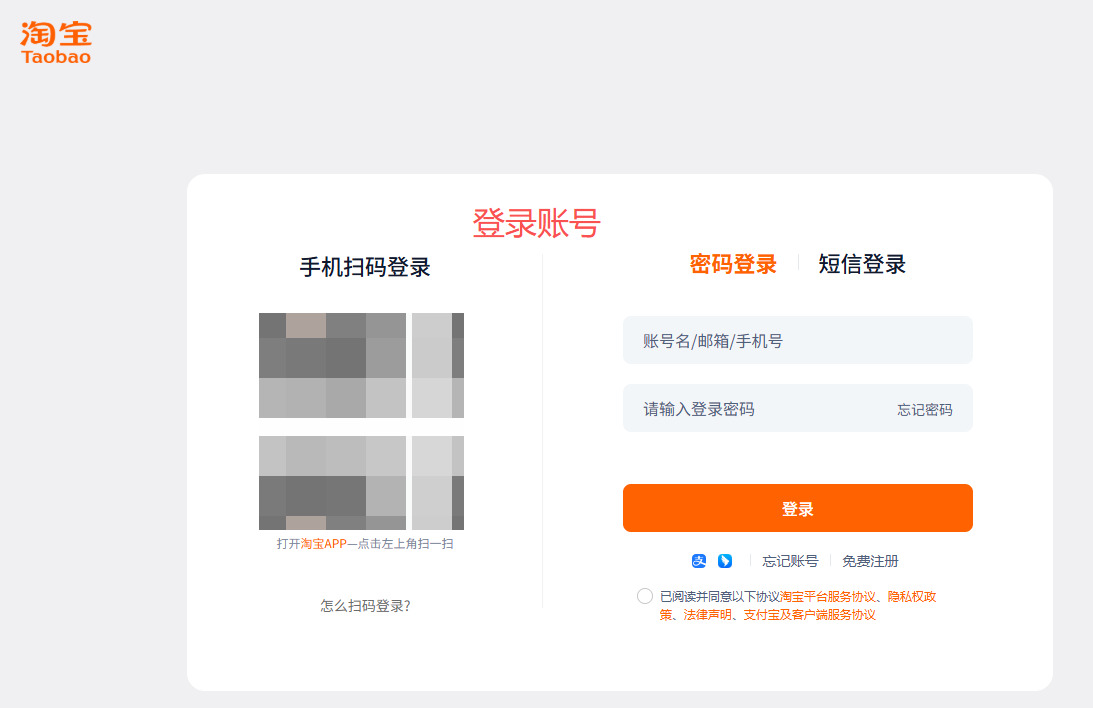Switch to the 短信登录 tab

pos(862,264)
